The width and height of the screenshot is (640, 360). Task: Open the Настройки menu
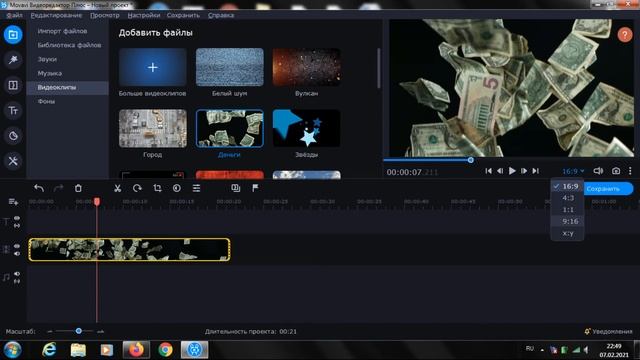click(x=144, y=15)
